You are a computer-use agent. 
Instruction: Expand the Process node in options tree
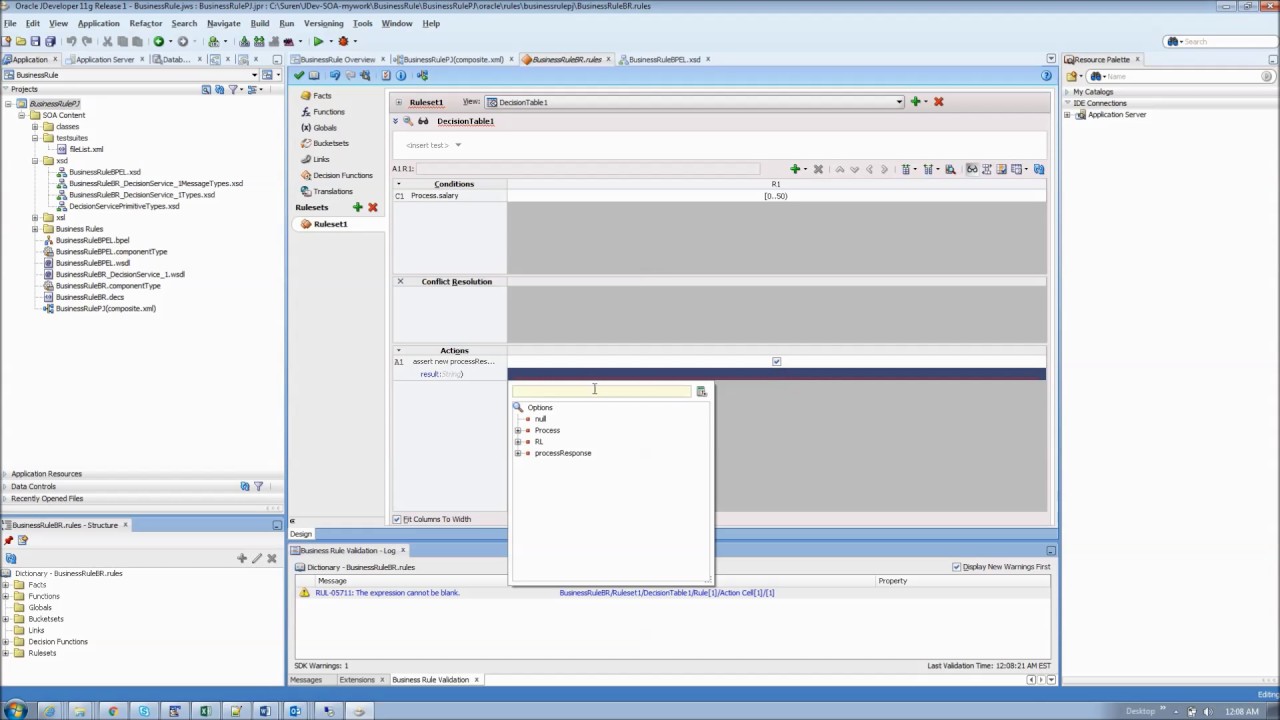518,430
